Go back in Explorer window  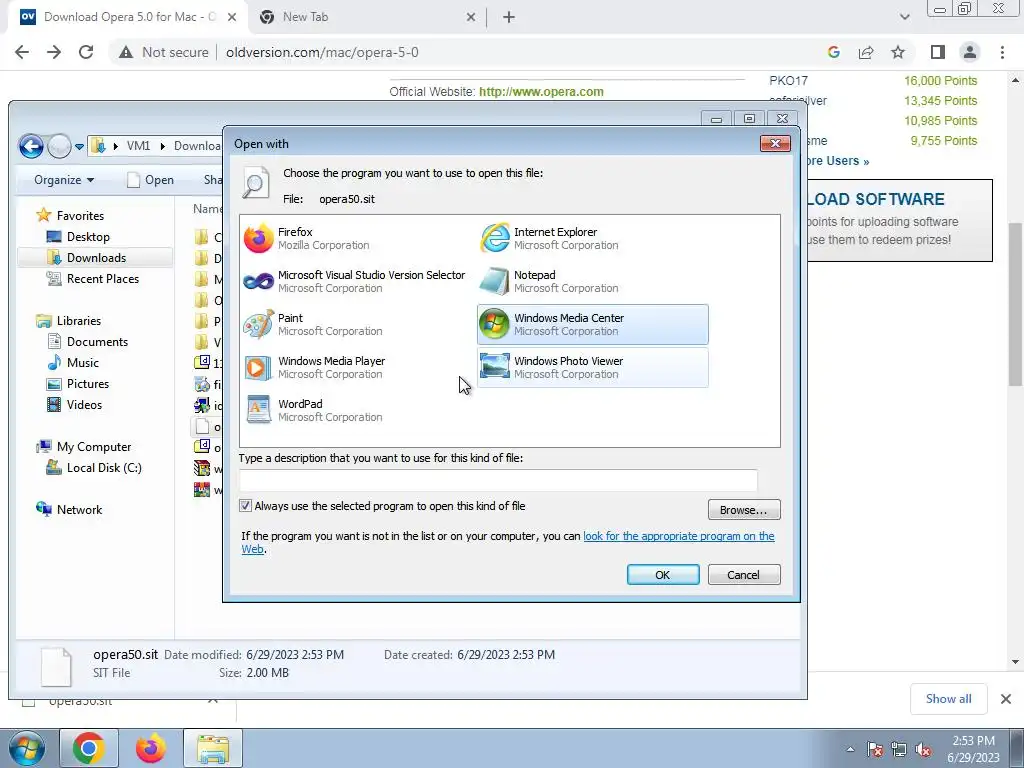(31, 146)
